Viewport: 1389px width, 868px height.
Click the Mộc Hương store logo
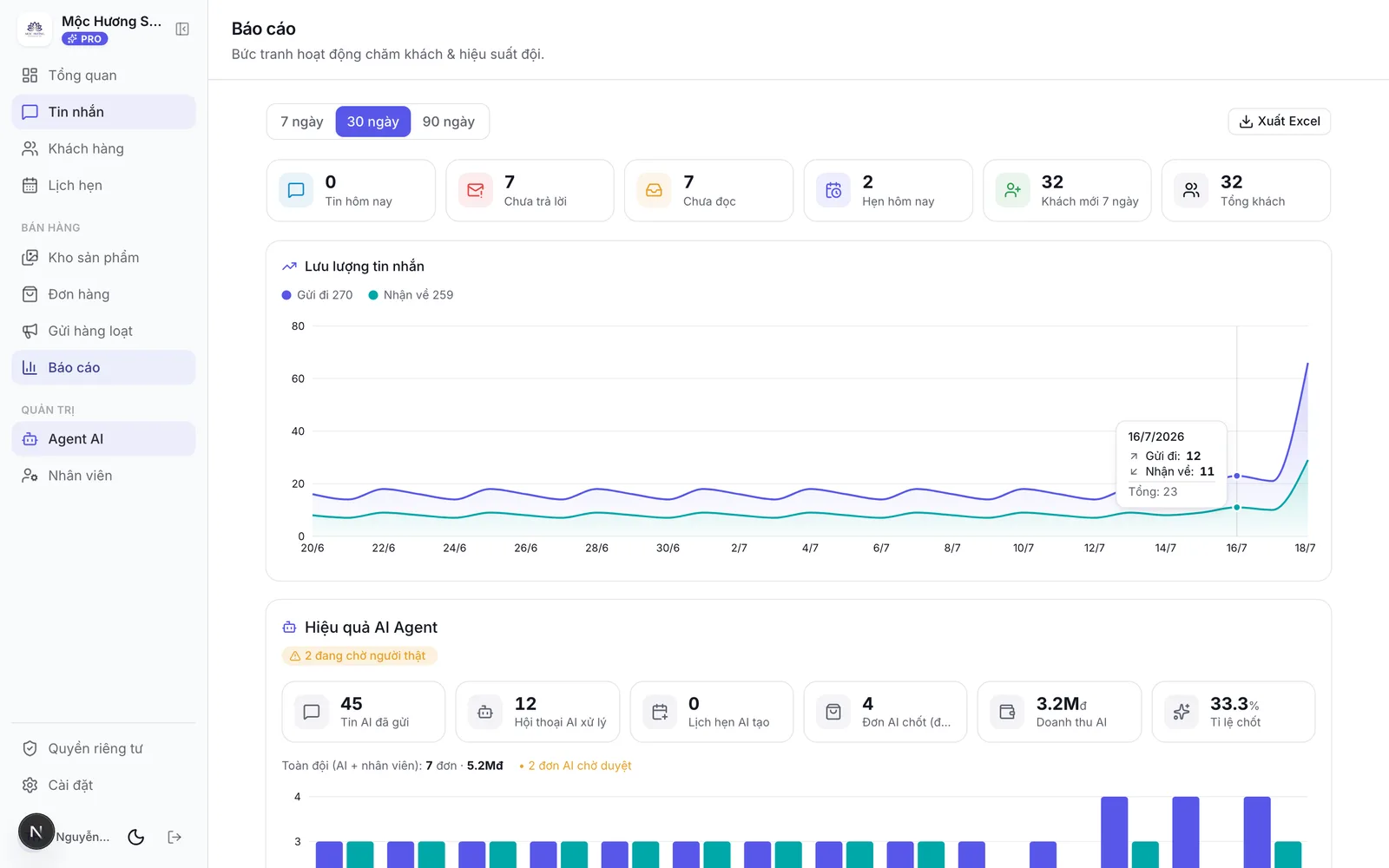point(35,30)
